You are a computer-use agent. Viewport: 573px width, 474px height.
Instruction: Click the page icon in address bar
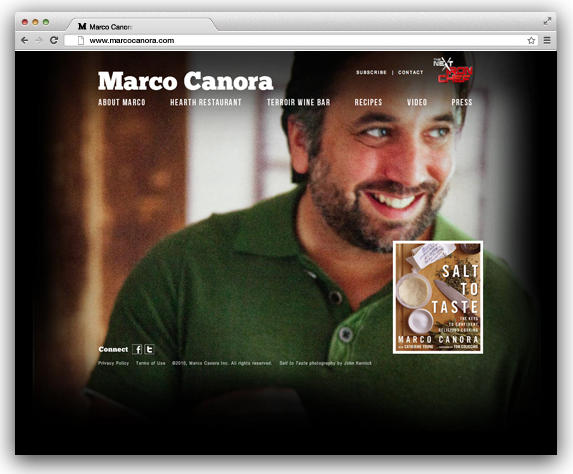81,41
